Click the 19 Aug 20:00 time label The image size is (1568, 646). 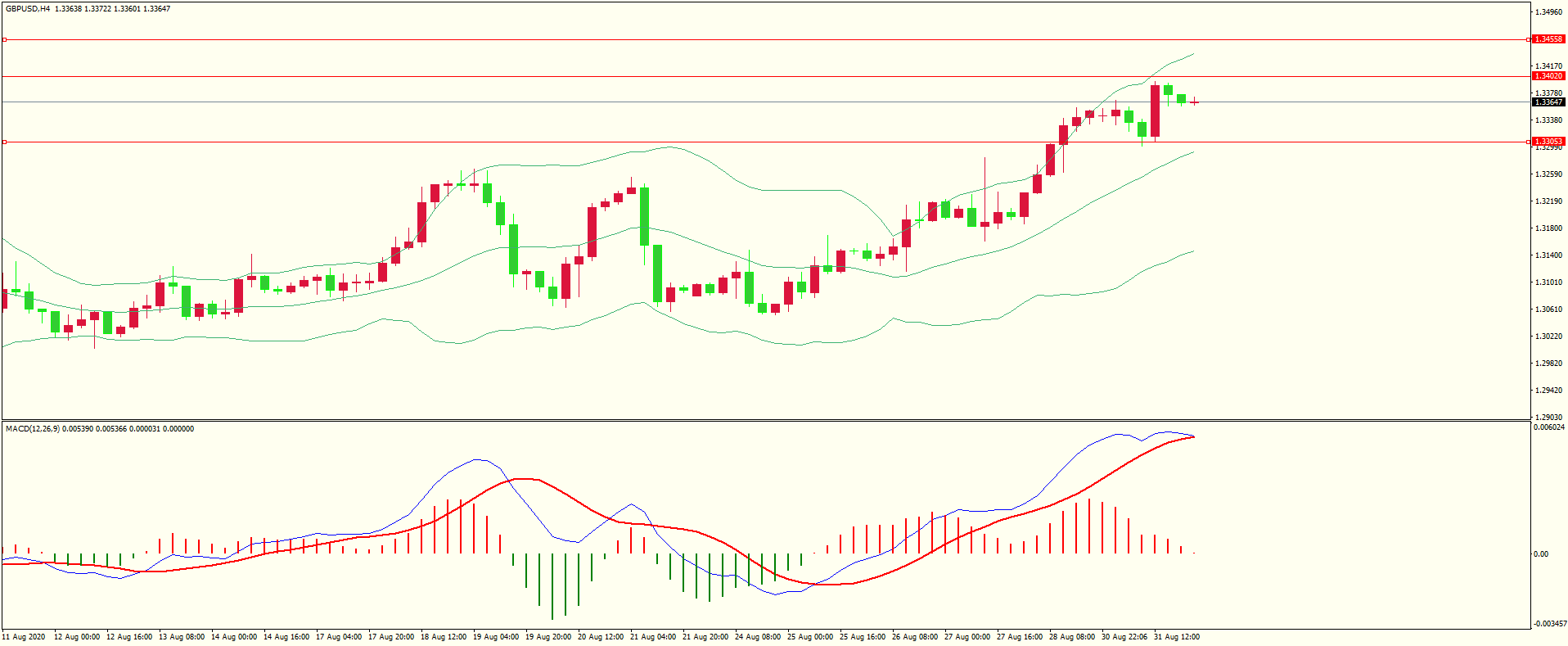[x=548, y=637]
